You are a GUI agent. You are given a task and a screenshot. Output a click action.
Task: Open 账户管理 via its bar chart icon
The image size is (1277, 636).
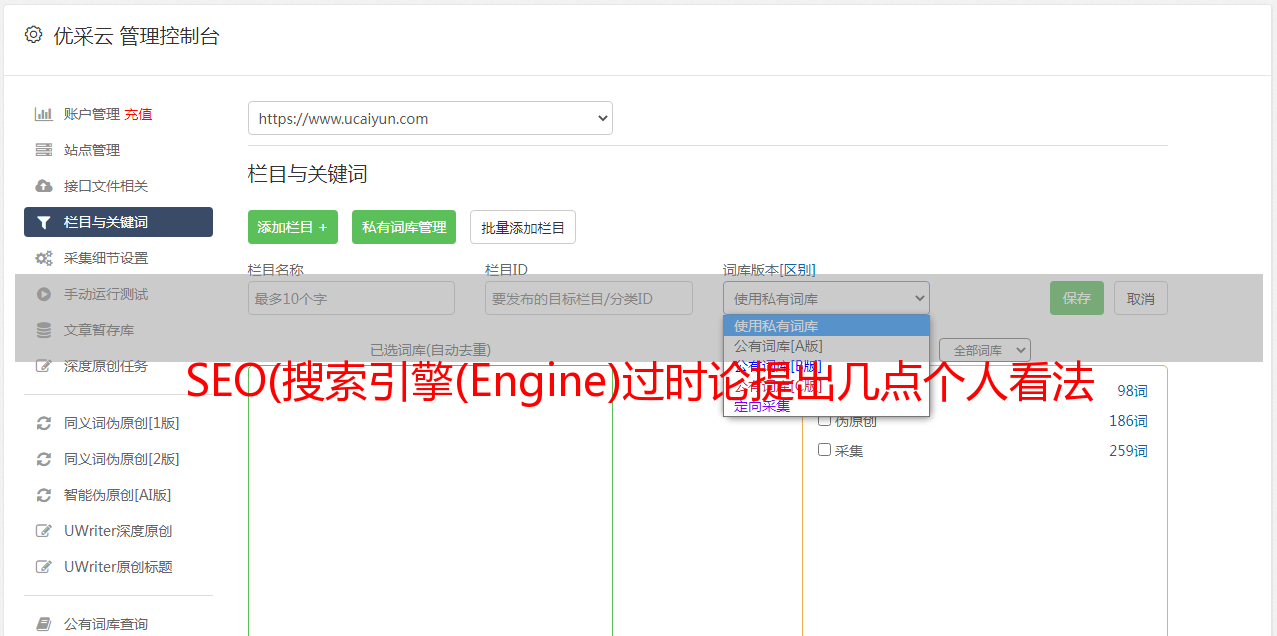point(43,114)
